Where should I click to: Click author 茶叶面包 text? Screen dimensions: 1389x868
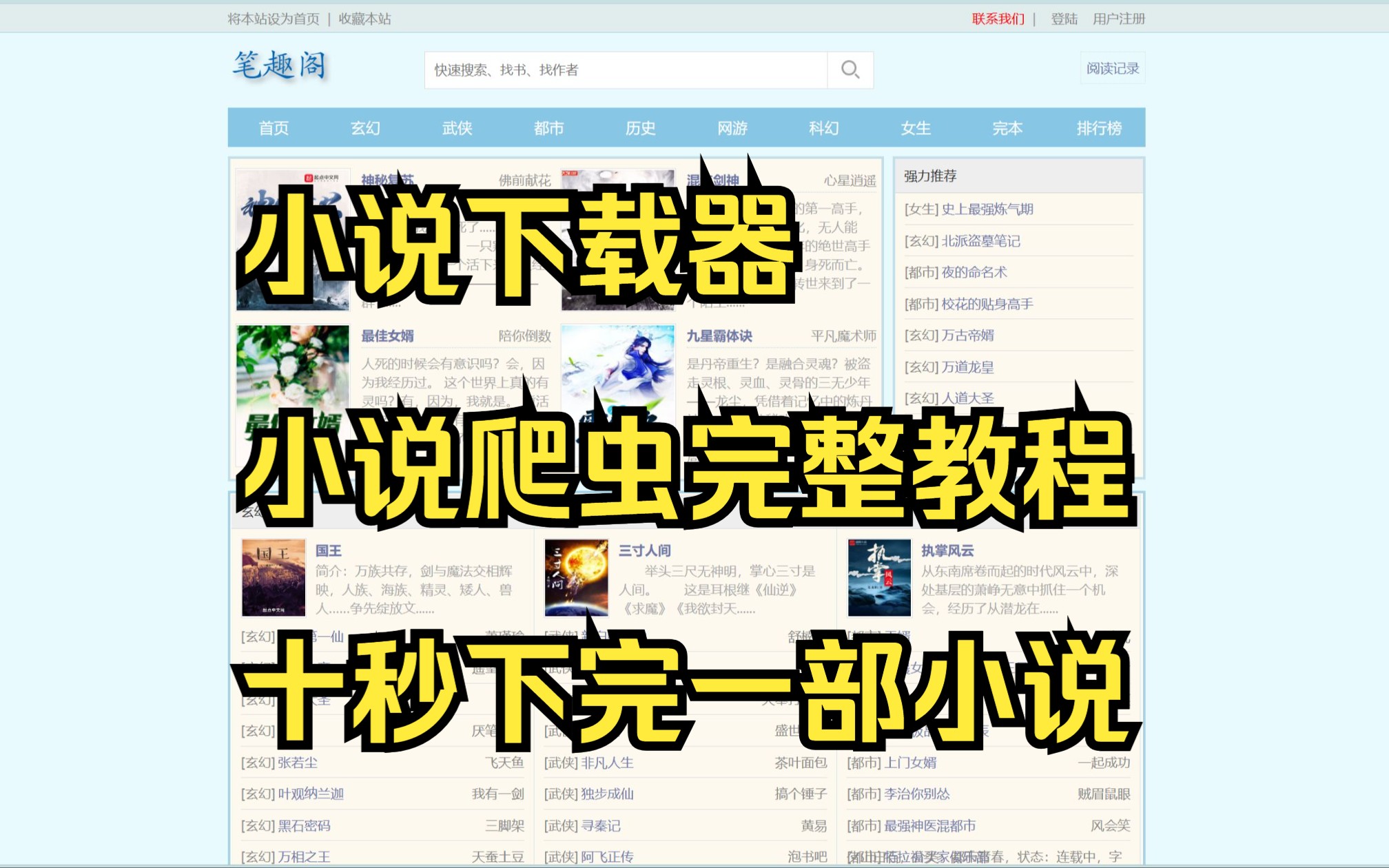[x=801, y=763]
